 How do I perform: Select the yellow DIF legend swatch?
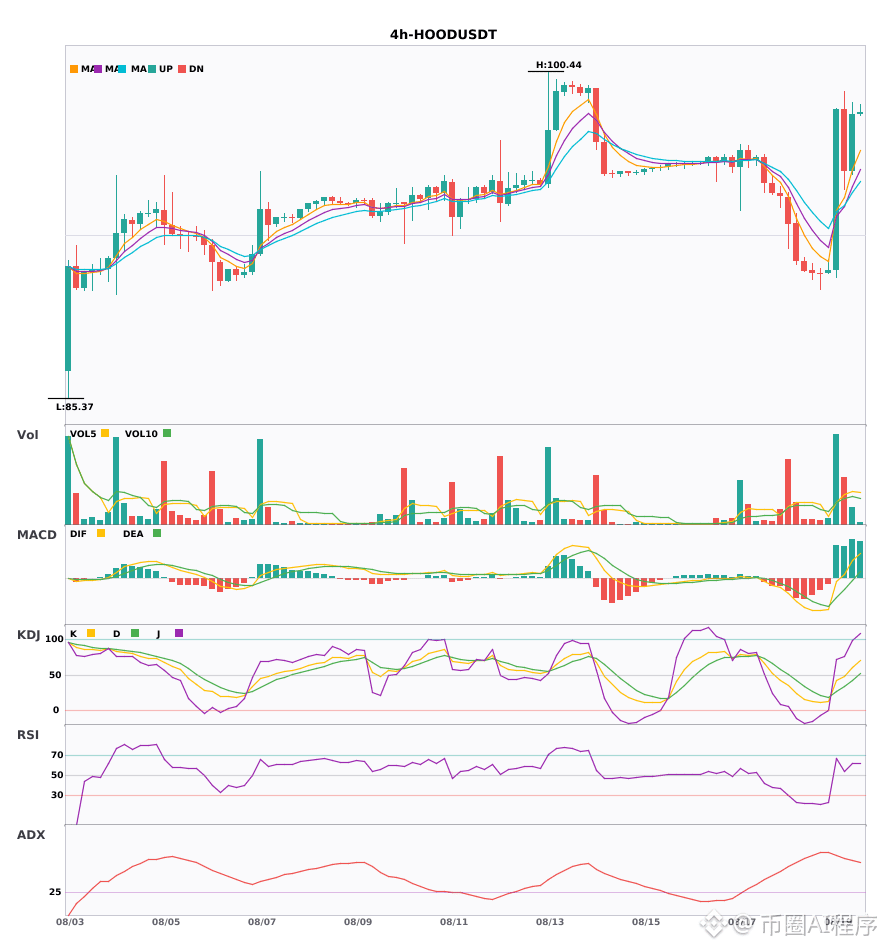101,533
